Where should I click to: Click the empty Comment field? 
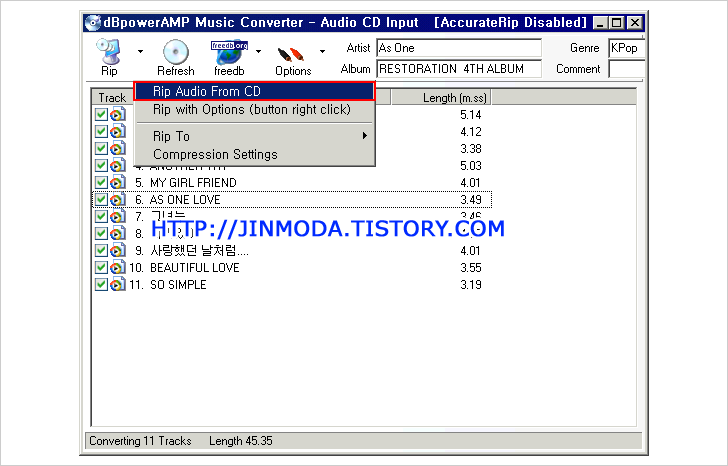coord(627,69)
